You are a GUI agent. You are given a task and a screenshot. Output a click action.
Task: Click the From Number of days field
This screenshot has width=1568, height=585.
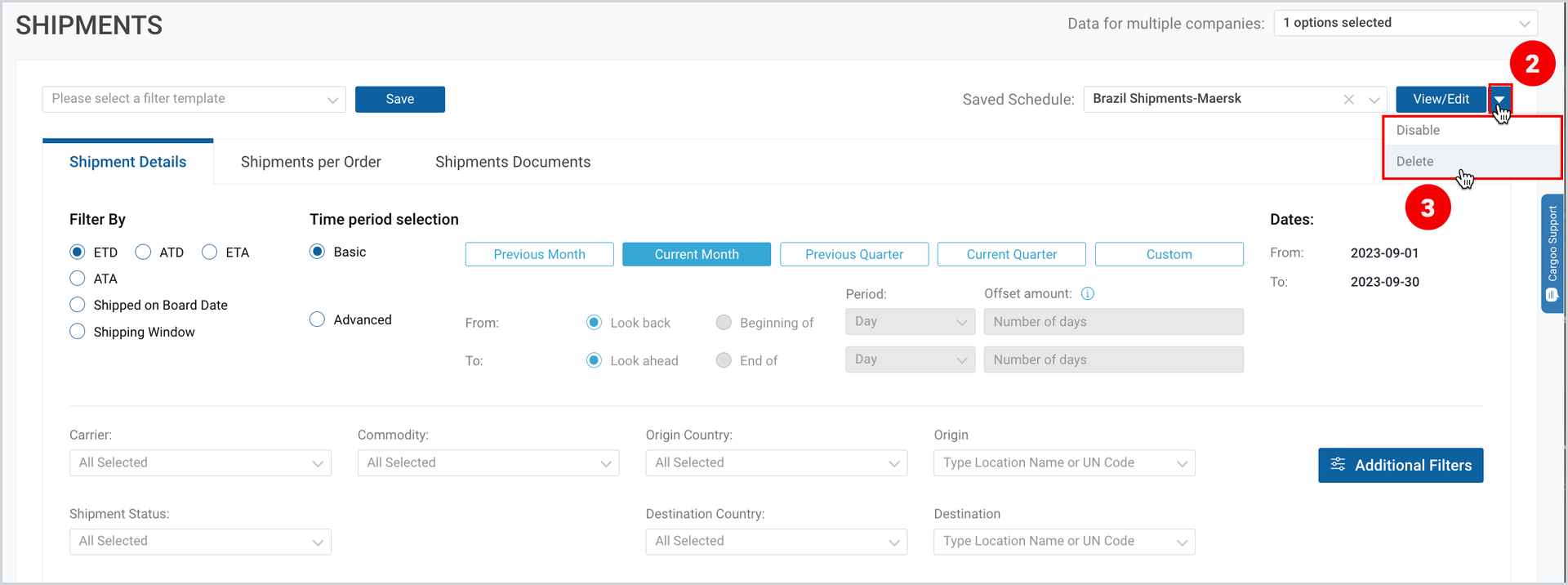pyautogui.click(x=1114, y=322)
